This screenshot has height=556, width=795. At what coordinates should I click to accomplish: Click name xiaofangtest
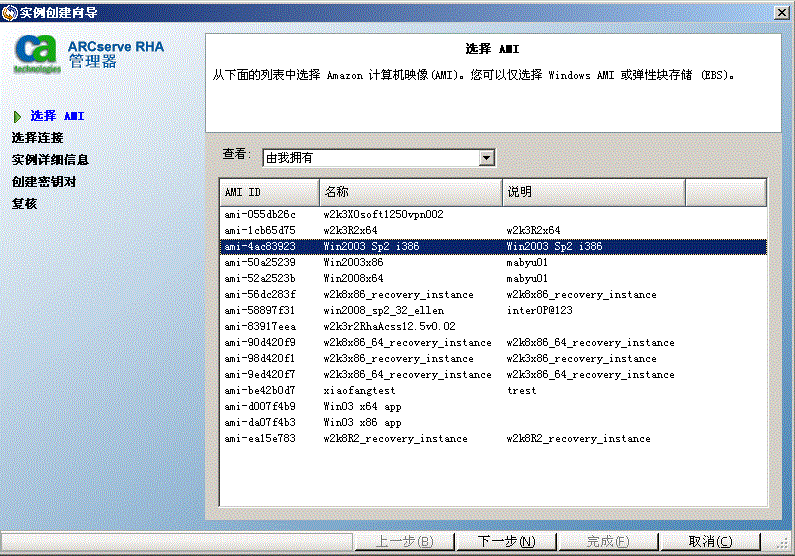click(359, 391)
